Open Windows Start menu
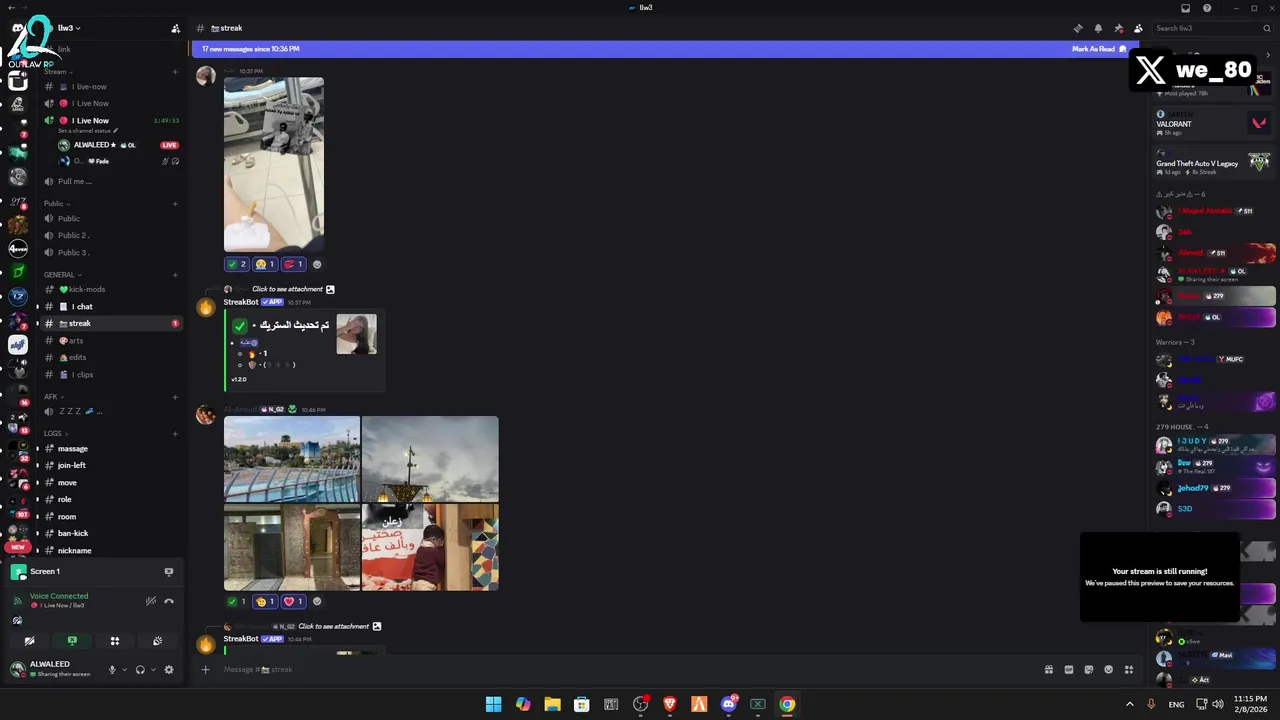1280x720 pixels. tap(494, 704)
